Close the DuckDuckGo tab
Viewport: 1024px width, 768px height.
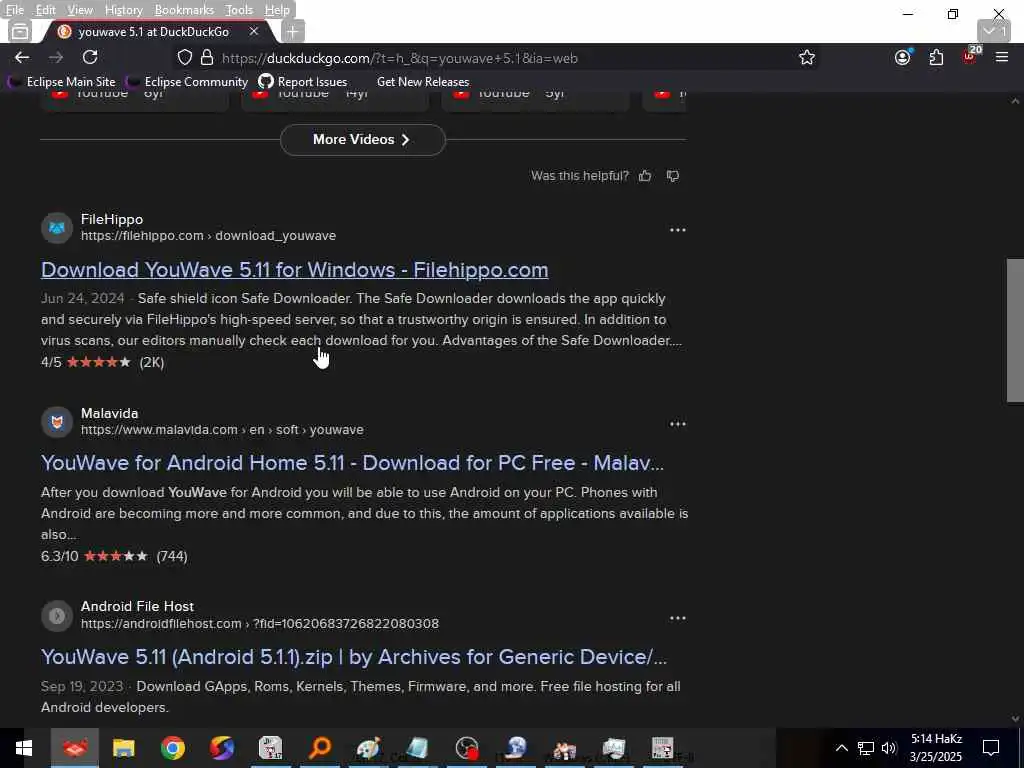(254, 31)
